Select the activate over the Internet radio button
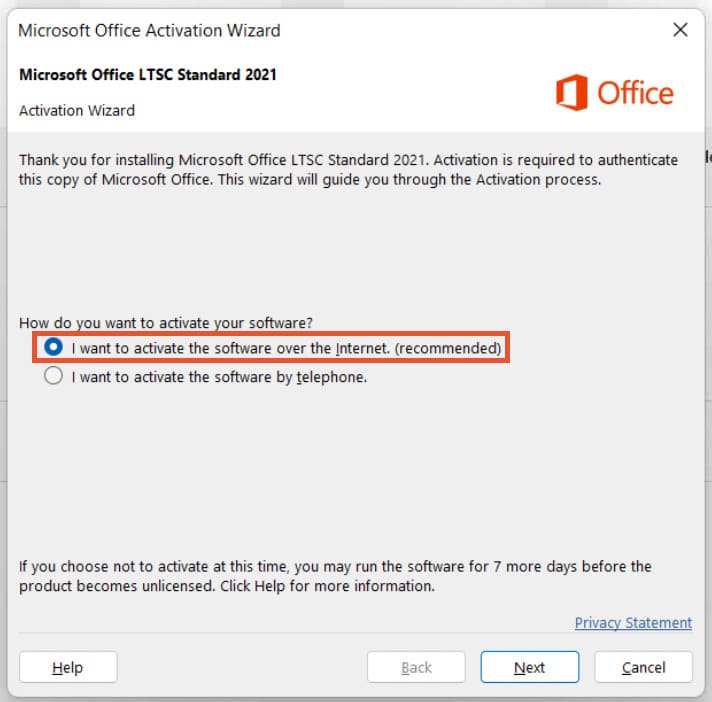The width and height of the screenshot is (712, 702). [54, 348]
